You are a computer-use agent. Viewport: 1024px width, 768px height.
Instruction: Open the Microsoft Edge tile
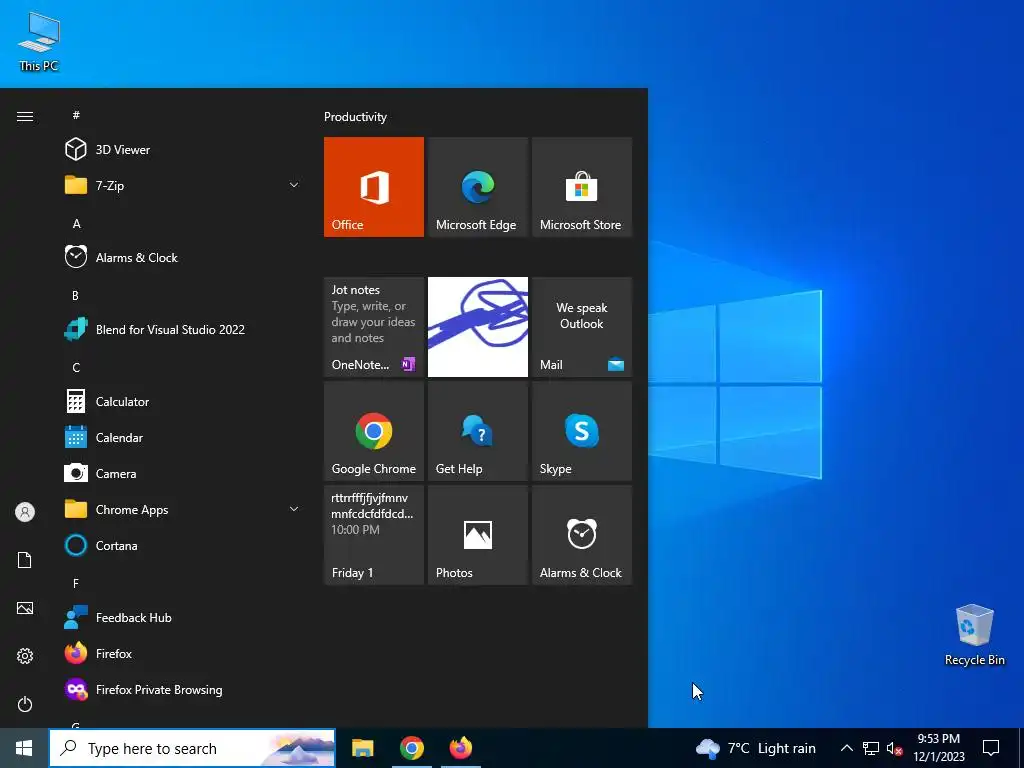click(x=477, y=187)
